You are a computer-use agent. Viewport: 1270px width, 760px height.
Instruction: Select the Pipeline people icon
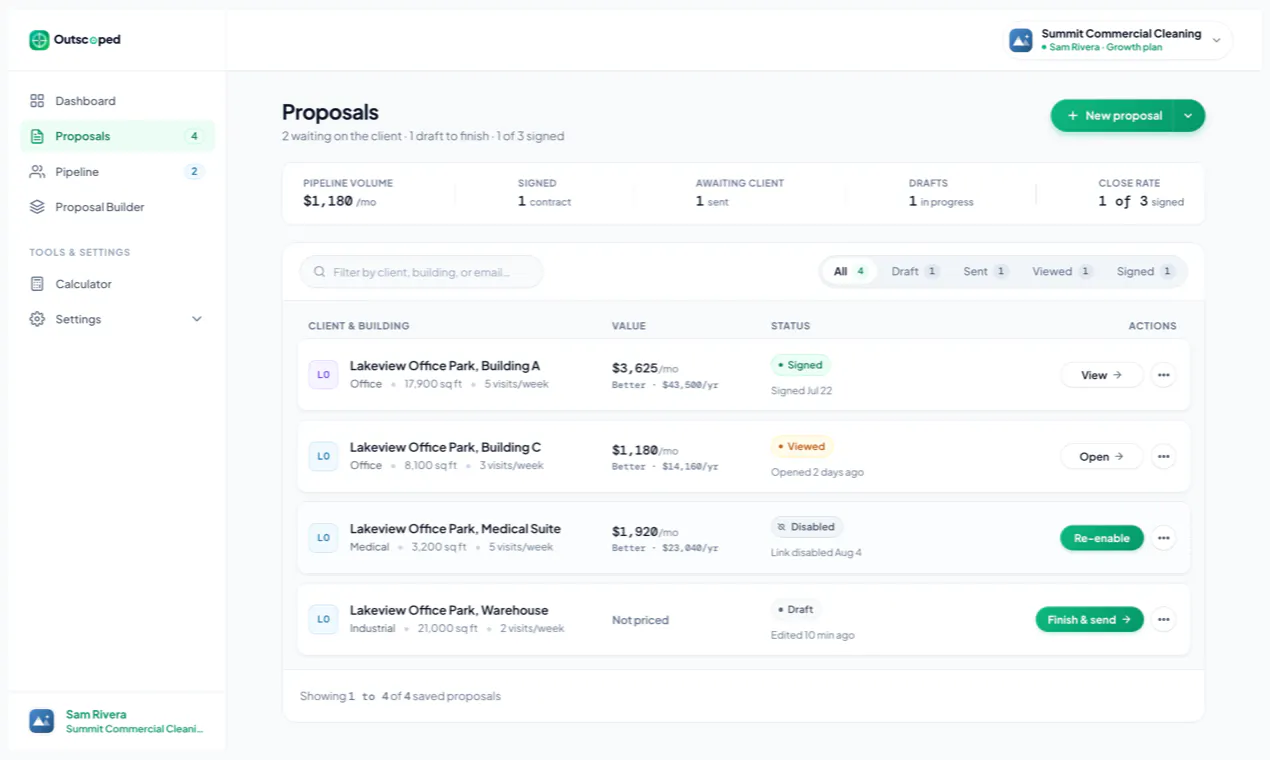37,172
